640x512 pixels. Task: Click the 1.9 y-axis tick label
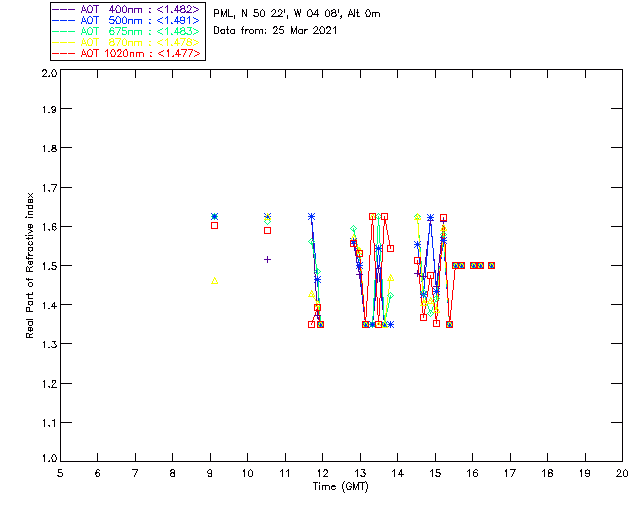(49, 109)
